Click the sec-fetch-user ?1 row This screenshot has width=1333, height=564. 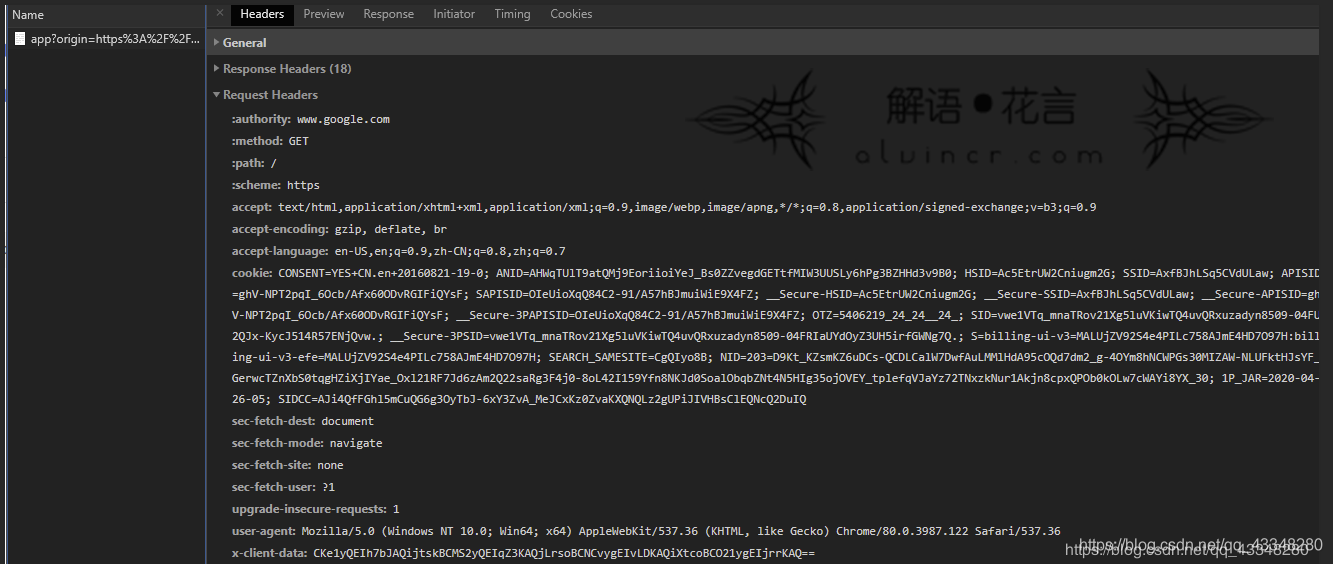pos(283,487)
